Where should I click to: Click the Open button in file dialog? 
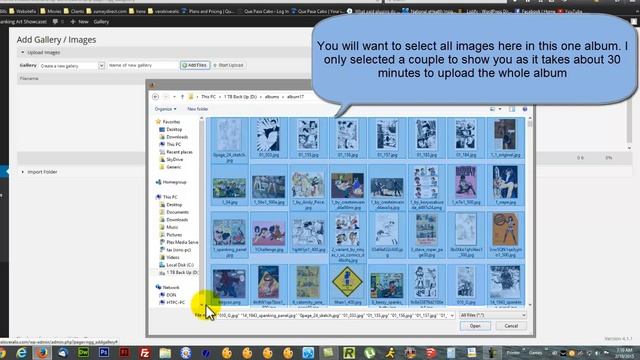[475, 326]
